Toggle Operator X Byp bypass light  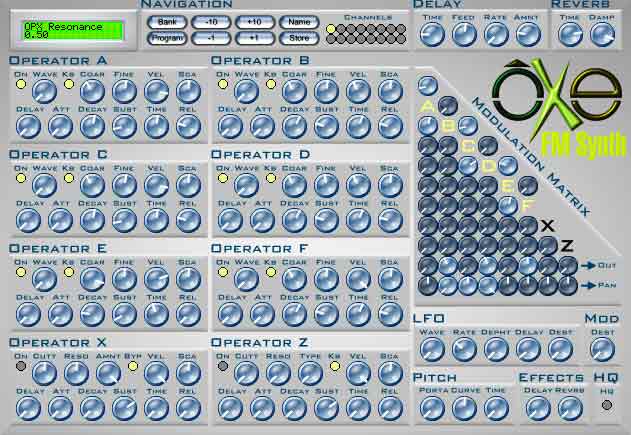[132, 366]
